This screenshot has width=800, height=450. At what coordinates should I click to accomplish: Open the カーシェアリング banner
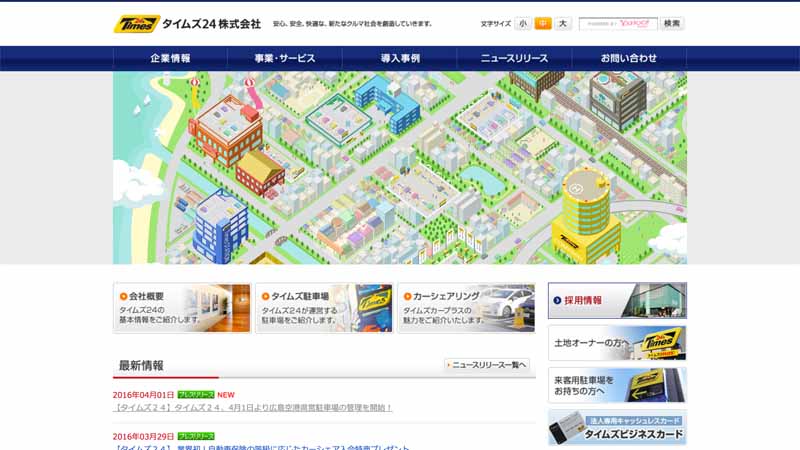pyautogui.click(x=466, y=308)
